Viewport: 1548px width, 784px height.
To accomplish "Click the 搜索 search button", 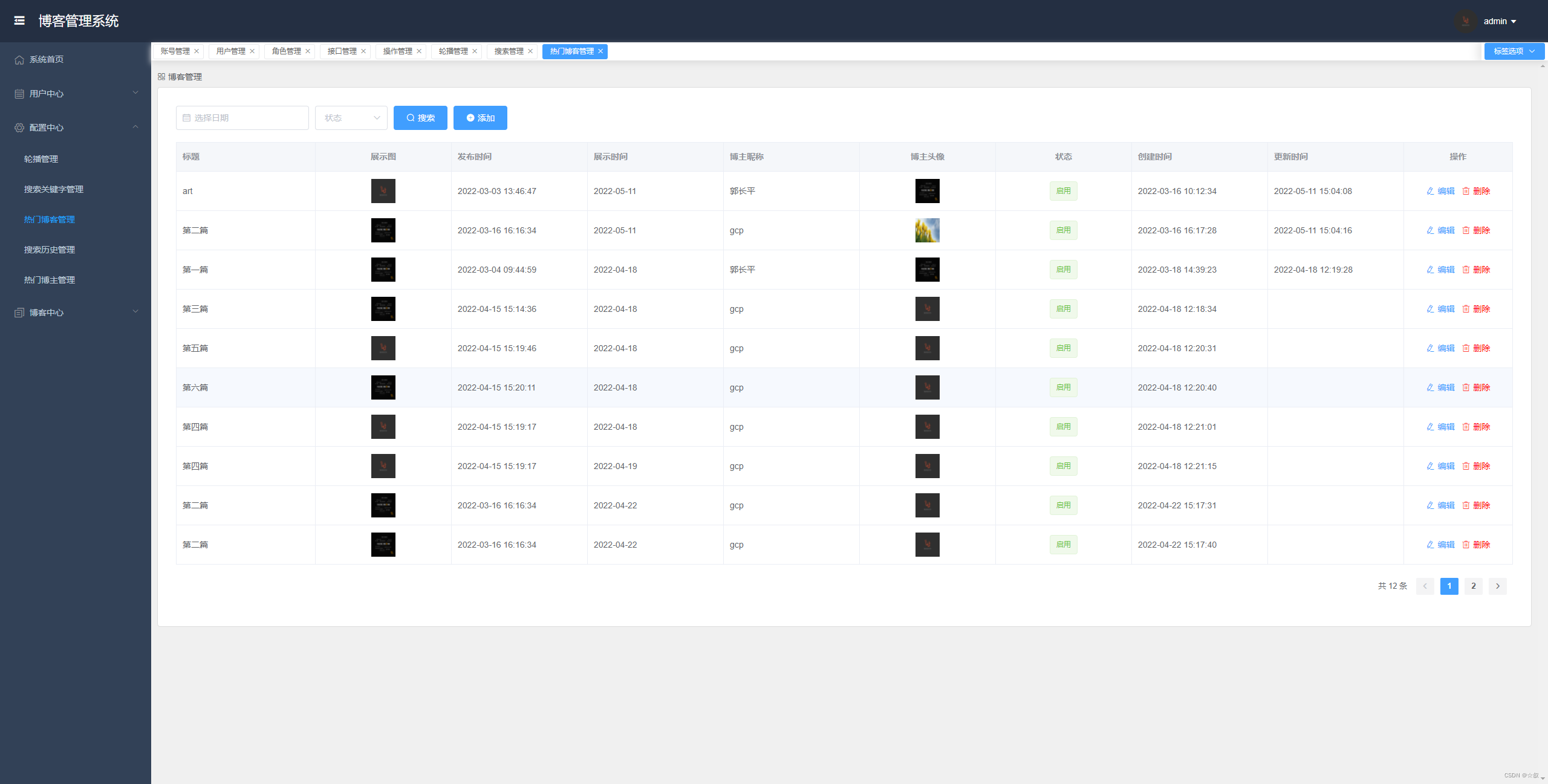I will (420, 118).
